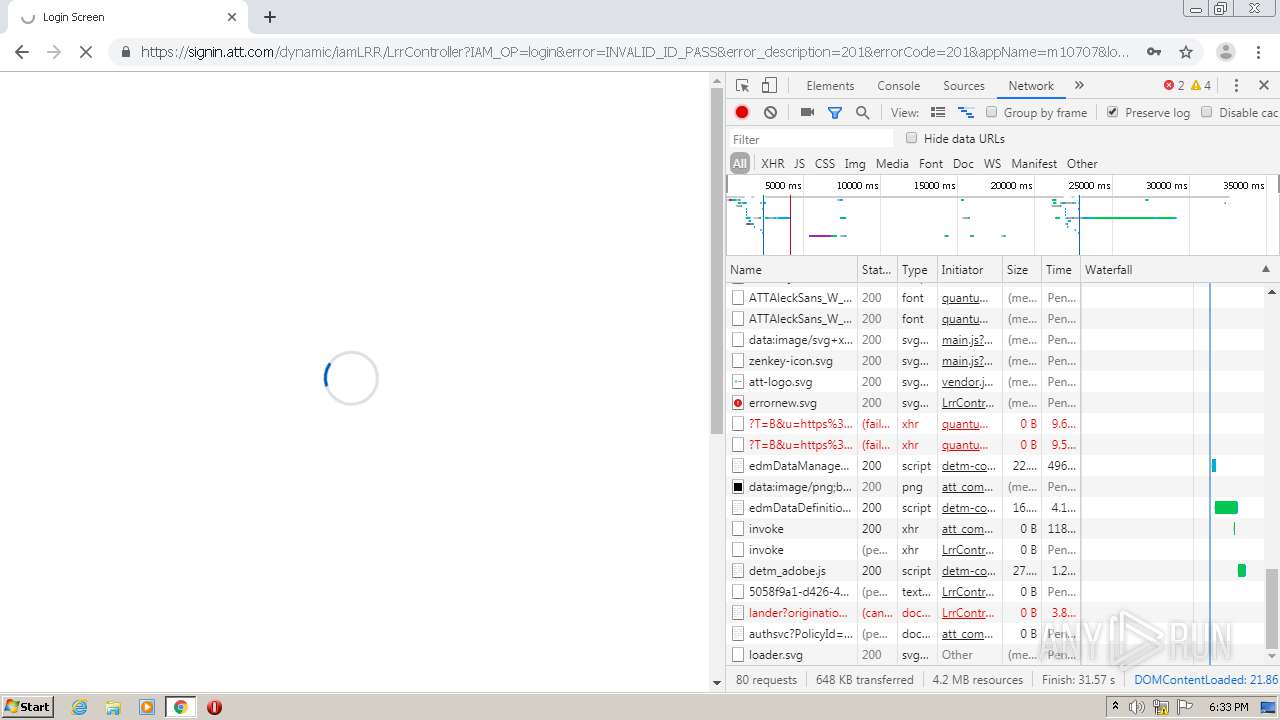Enable Group by frame checkbox
Image resolution: width=1280 pixels, height=720 pixels.
[x=992, y=112]
